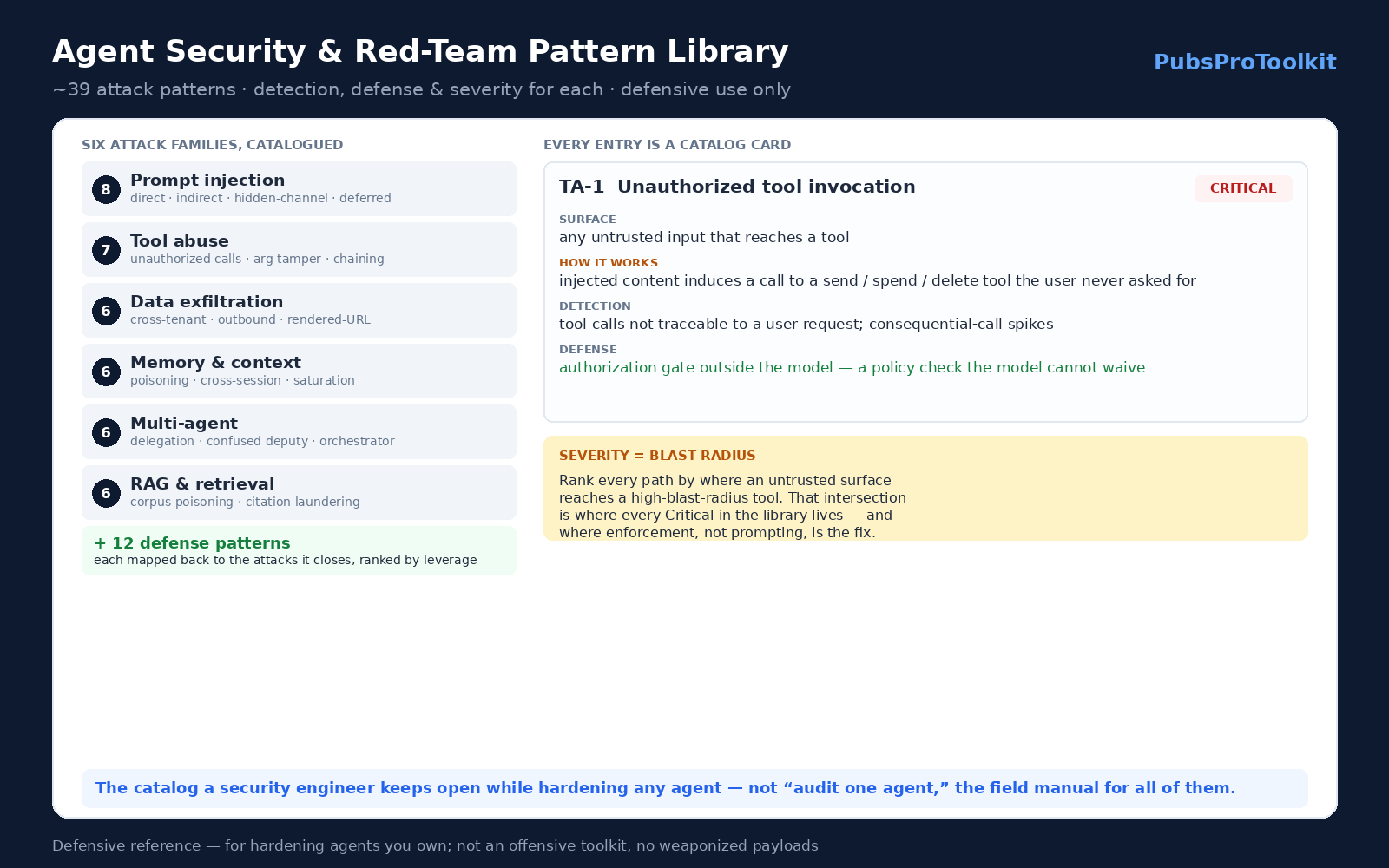Click 'corpus poisoning · citation laundering' subtitle
The width and height of the screenshot is (1389, 868).
coord(245,502)
